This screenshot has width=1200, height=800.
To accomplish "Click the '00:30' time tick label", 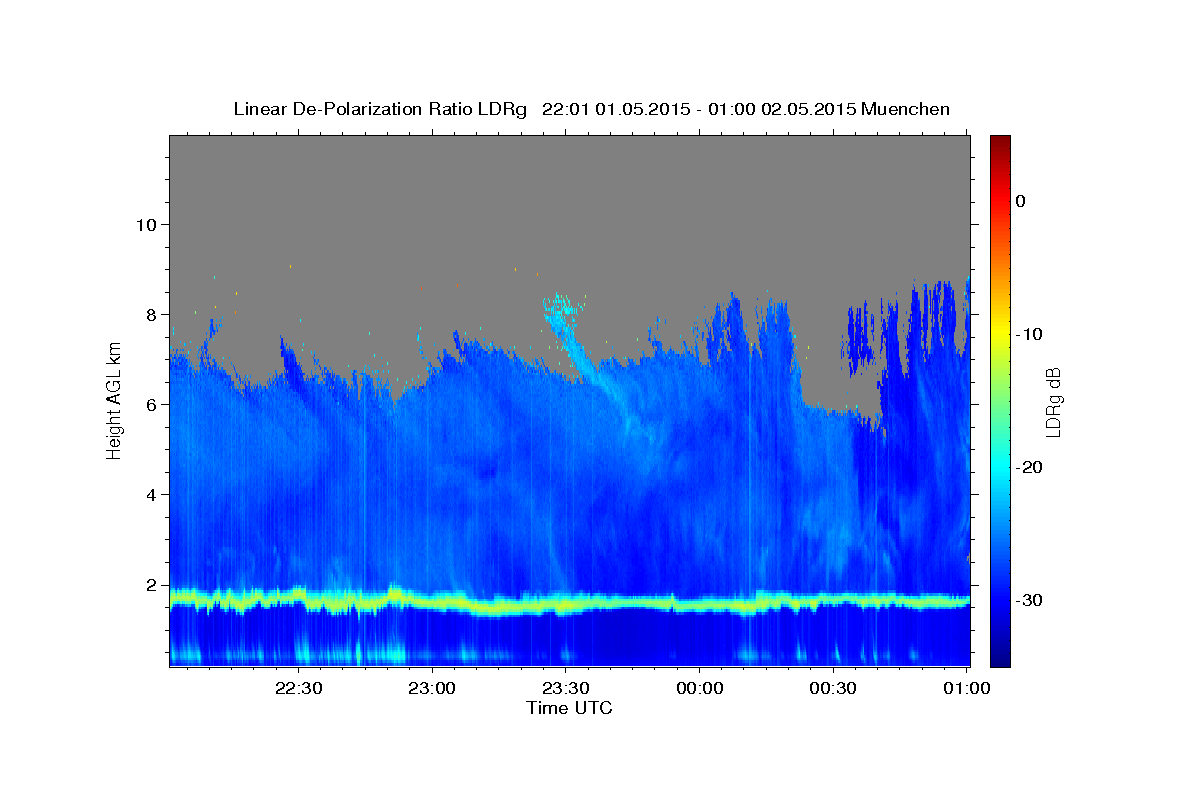I will click(832, 689).
